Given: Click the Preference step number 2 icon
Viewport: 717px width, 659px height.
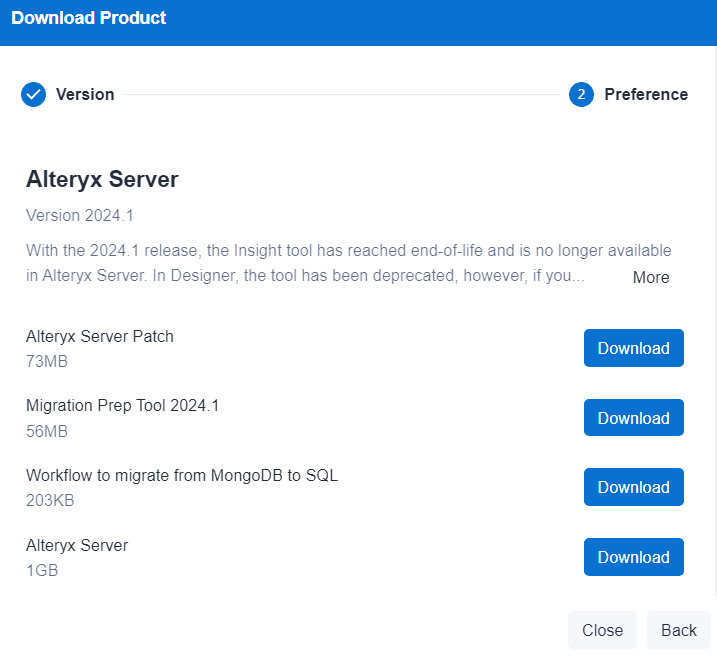Looking at the screenshot, I should point(581,94).
